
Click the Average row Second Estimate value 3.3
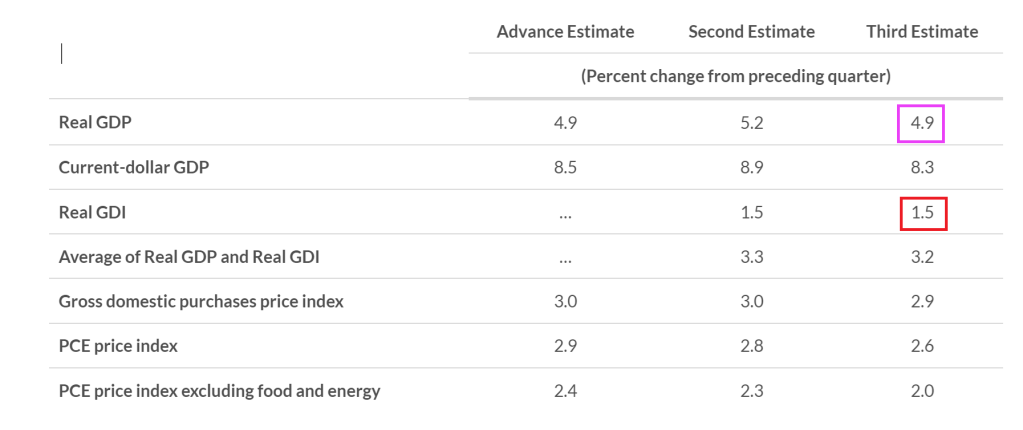(751, 257)
